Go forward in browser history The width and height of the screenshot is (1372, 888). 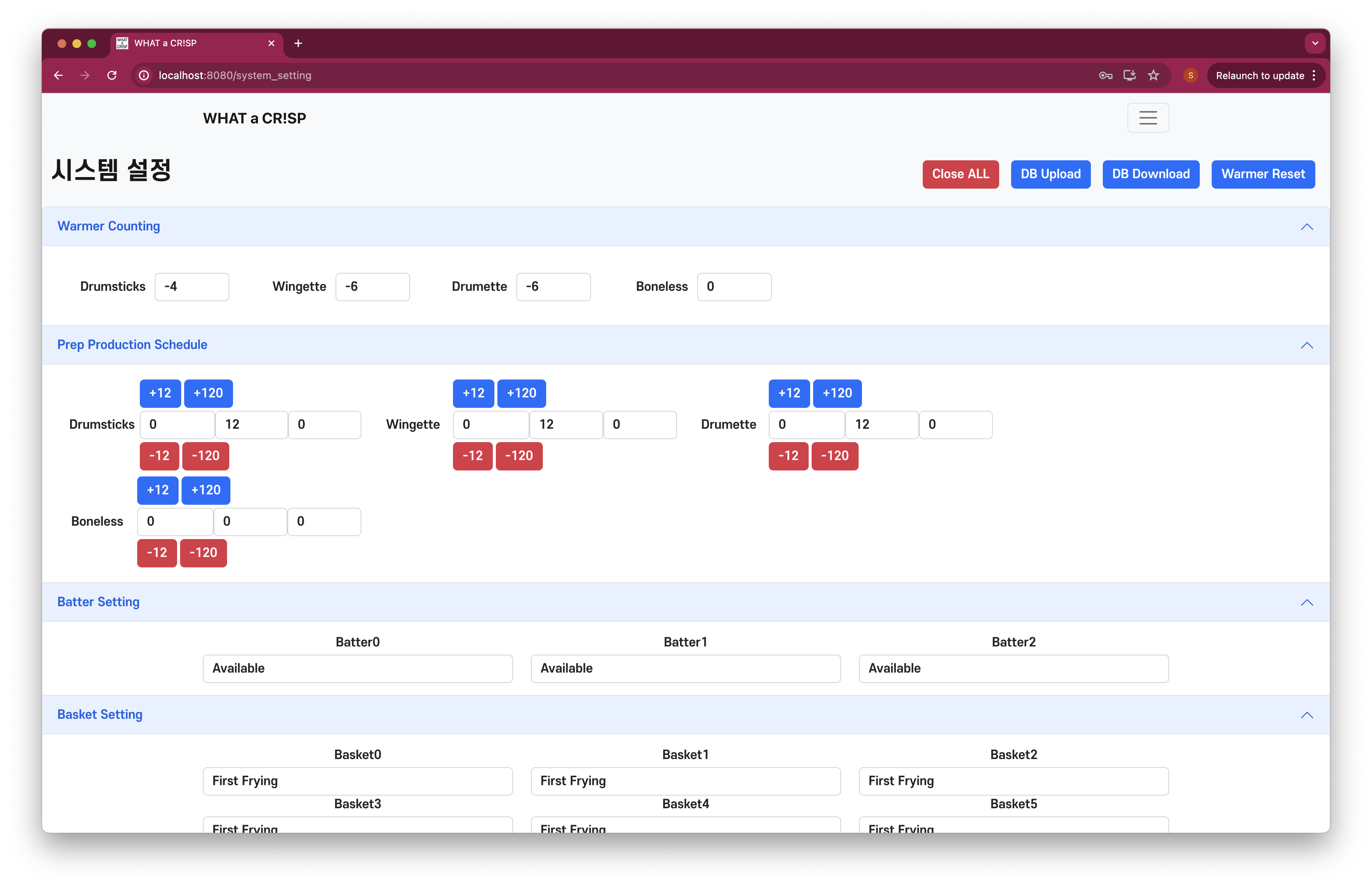pyautogui.click(x=85, y=75)
